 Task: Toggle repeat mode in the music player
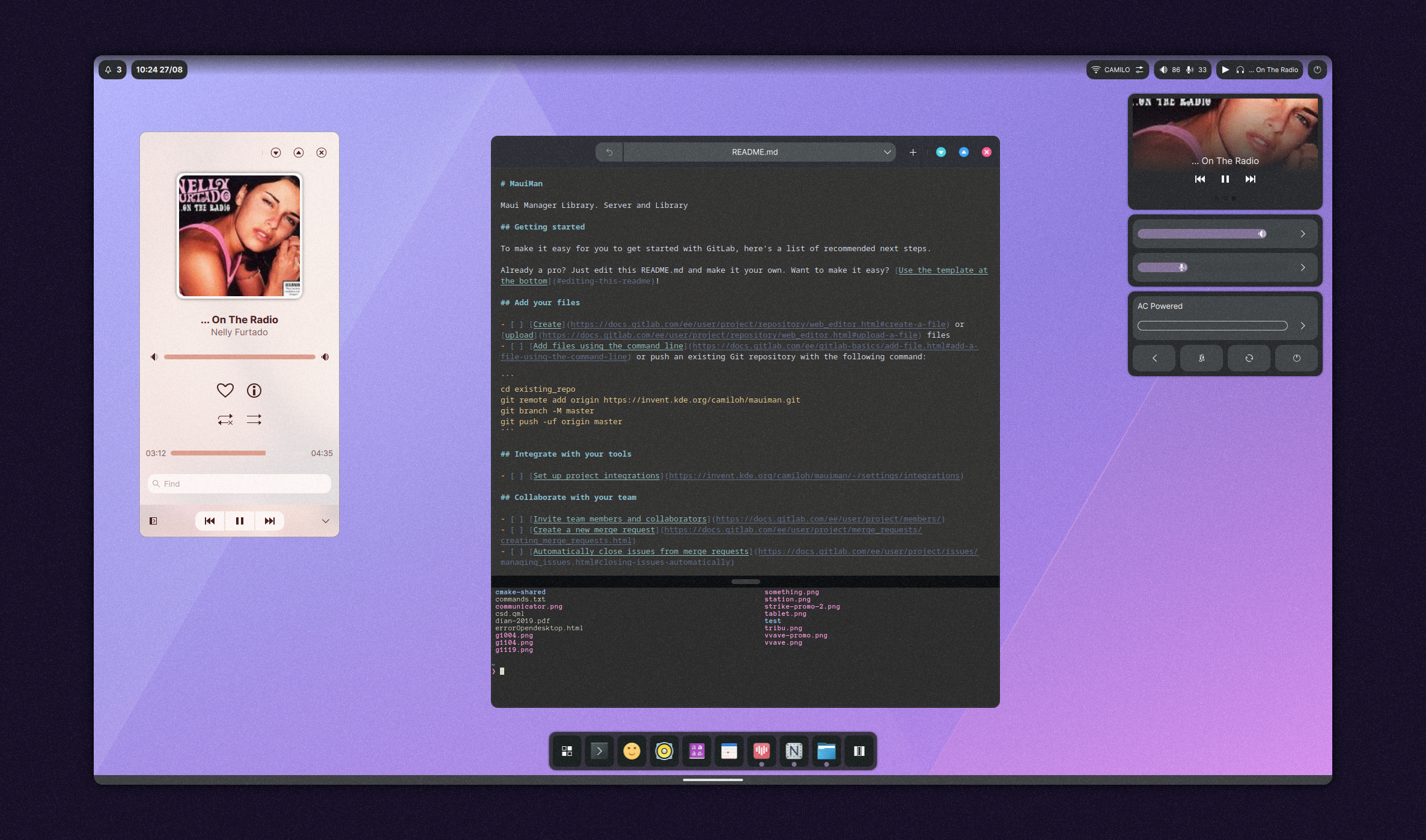pyautogui.click(x=225, y=419)
